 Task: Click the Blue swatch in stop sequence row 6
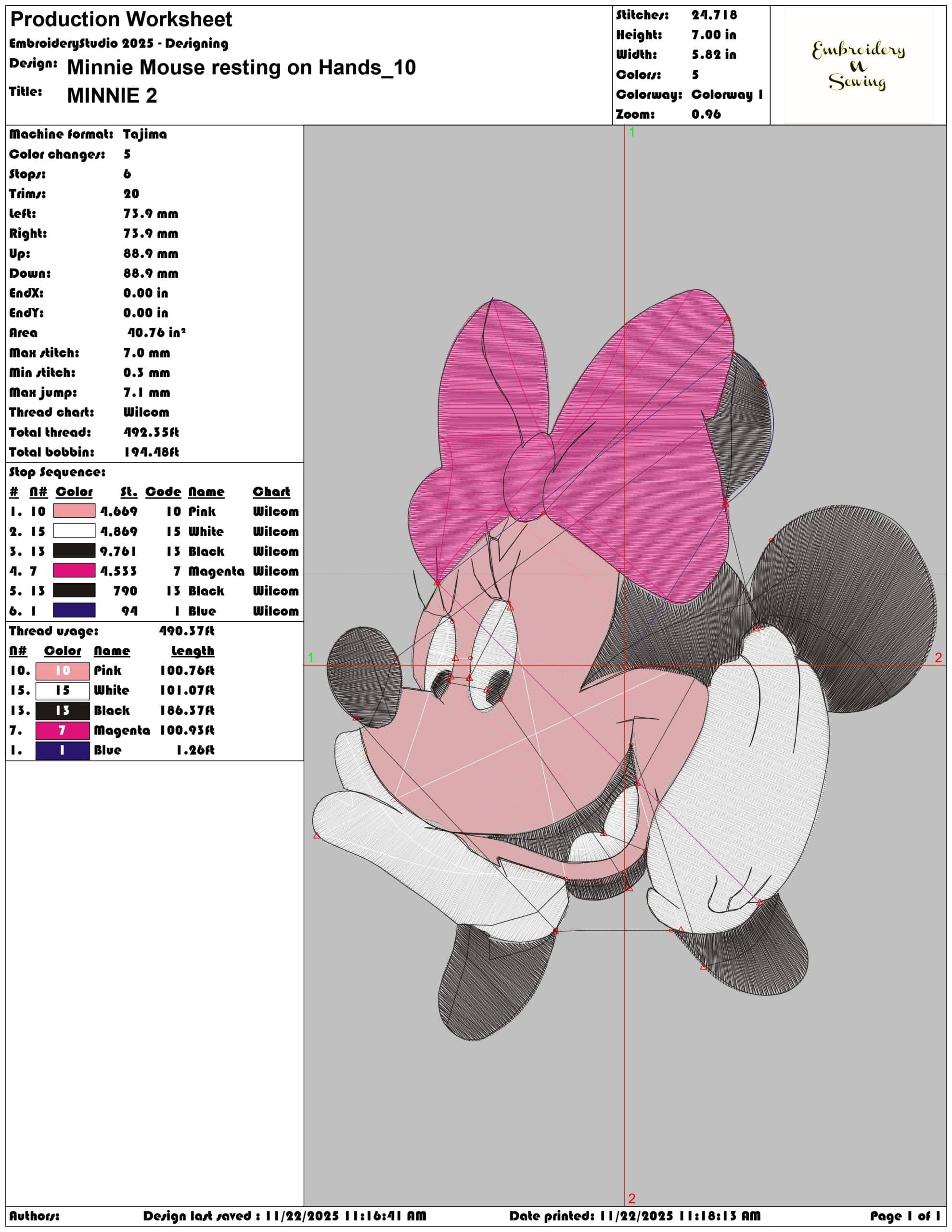coord(74,610)
